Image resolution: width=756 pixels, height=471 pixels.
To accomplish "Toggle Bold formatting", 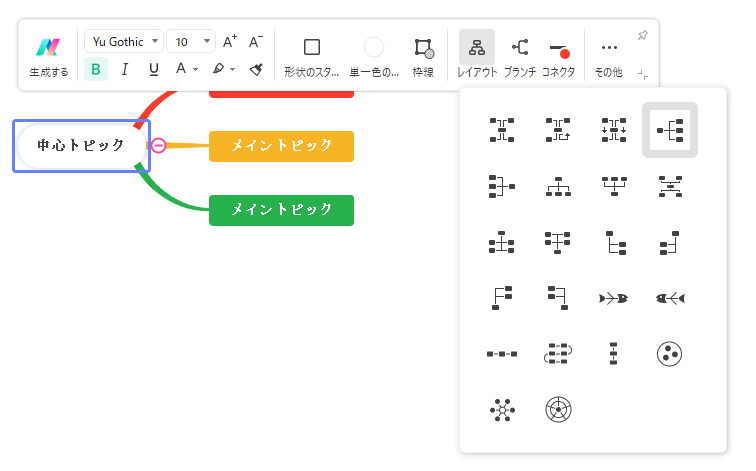I will coord(96,69).
